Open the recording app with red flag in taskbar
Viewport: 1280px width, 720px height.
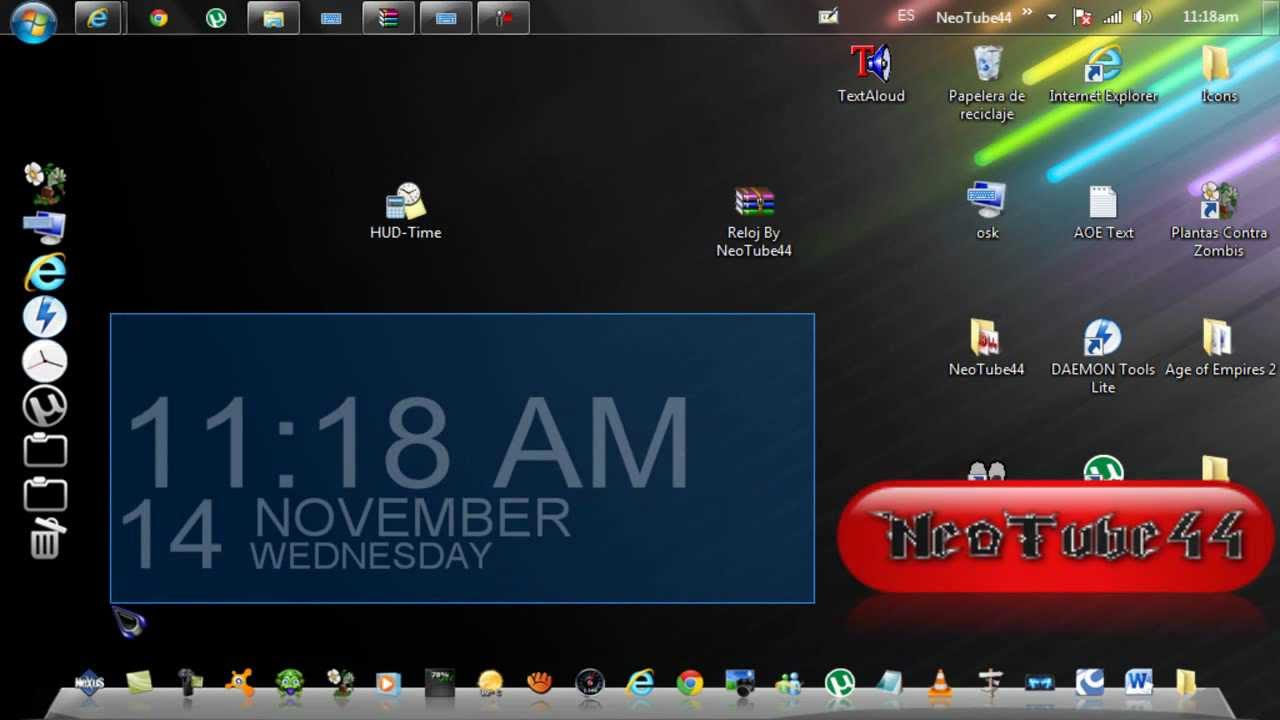coord(503,18)
